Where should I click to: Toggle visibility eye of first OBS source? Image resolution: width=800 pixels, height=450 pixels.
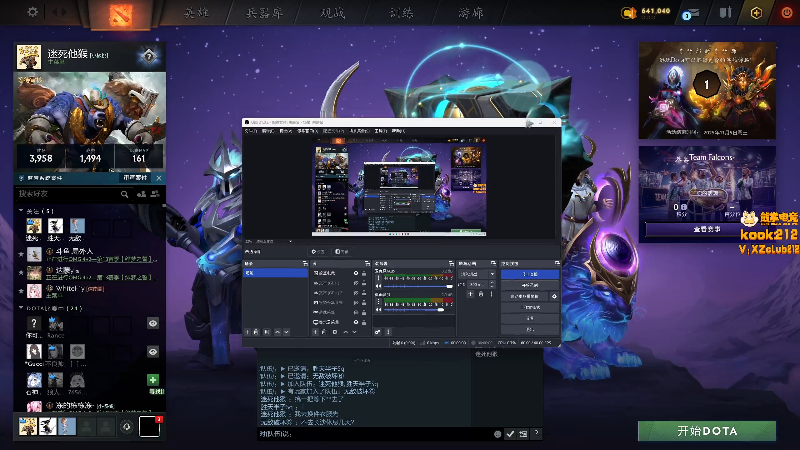356,273
